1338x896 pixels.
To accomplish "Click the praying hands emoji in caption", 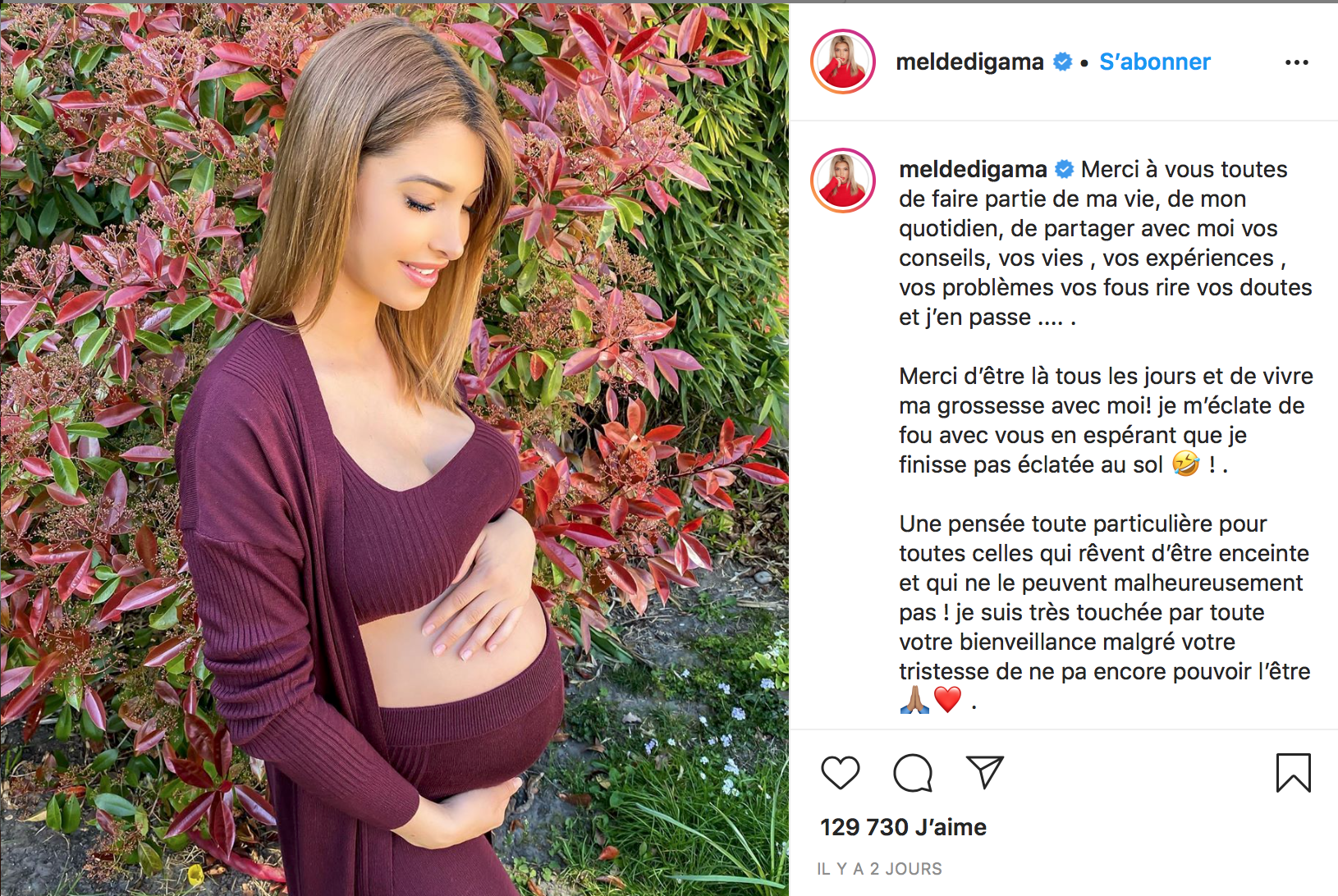I will point(914,700).
